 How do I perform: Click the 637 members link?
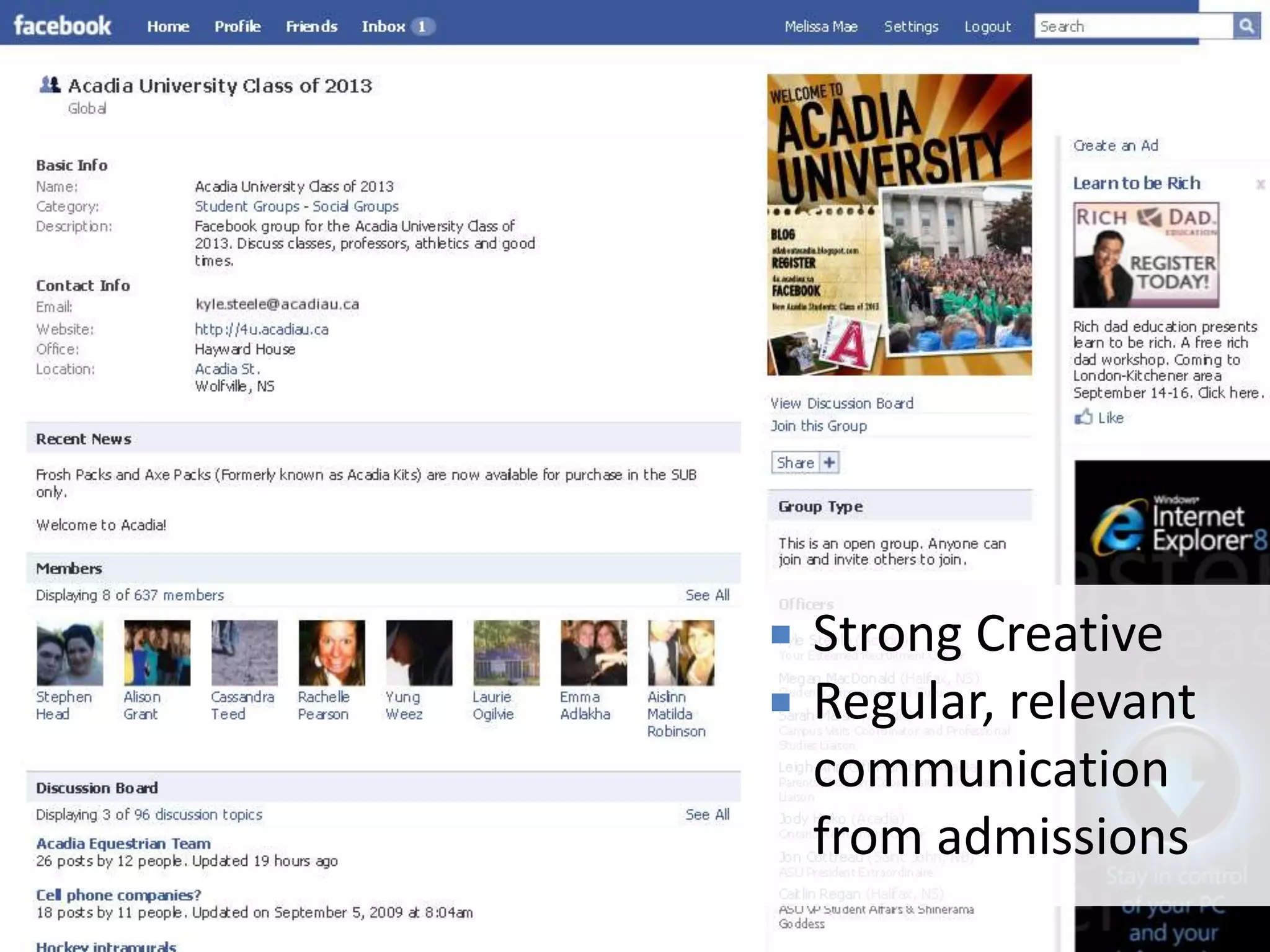(x=179, y=595)
